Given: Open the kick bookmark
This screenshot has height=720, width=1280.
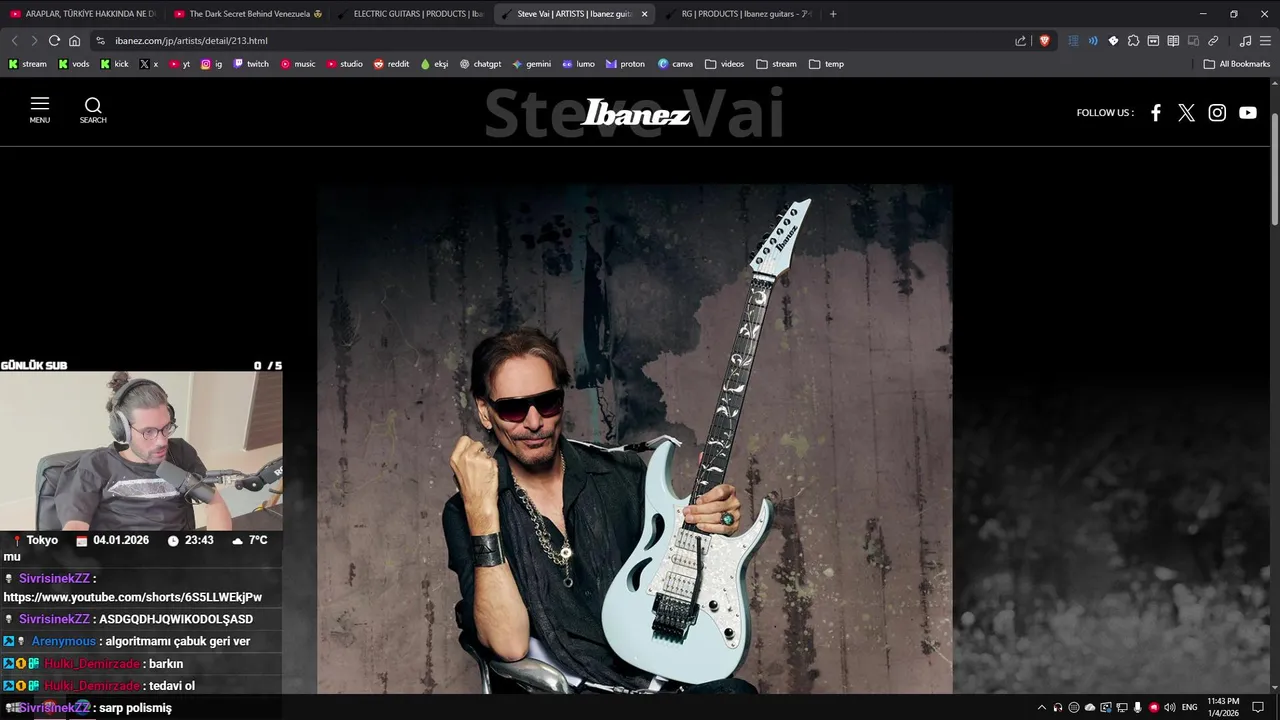Looking at the screenshot, I should click(x=114, y=64).
